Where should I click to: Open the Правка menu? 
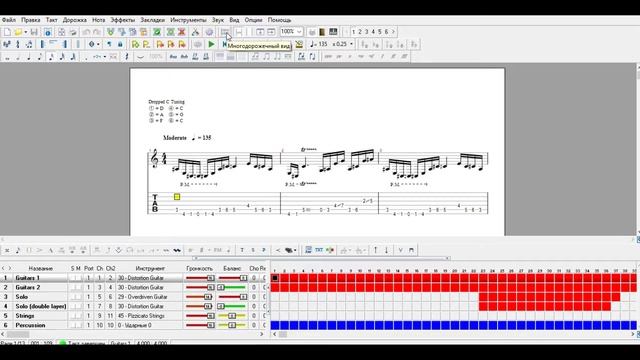[31, 20]
